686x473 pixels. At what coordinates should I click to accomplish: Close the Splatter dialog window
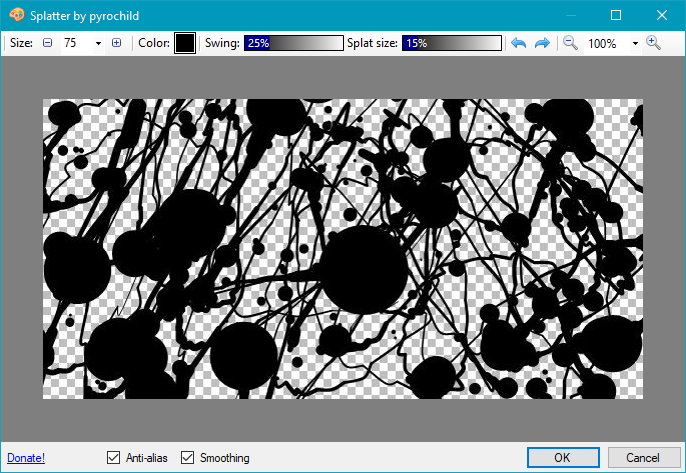click(662, 15)
